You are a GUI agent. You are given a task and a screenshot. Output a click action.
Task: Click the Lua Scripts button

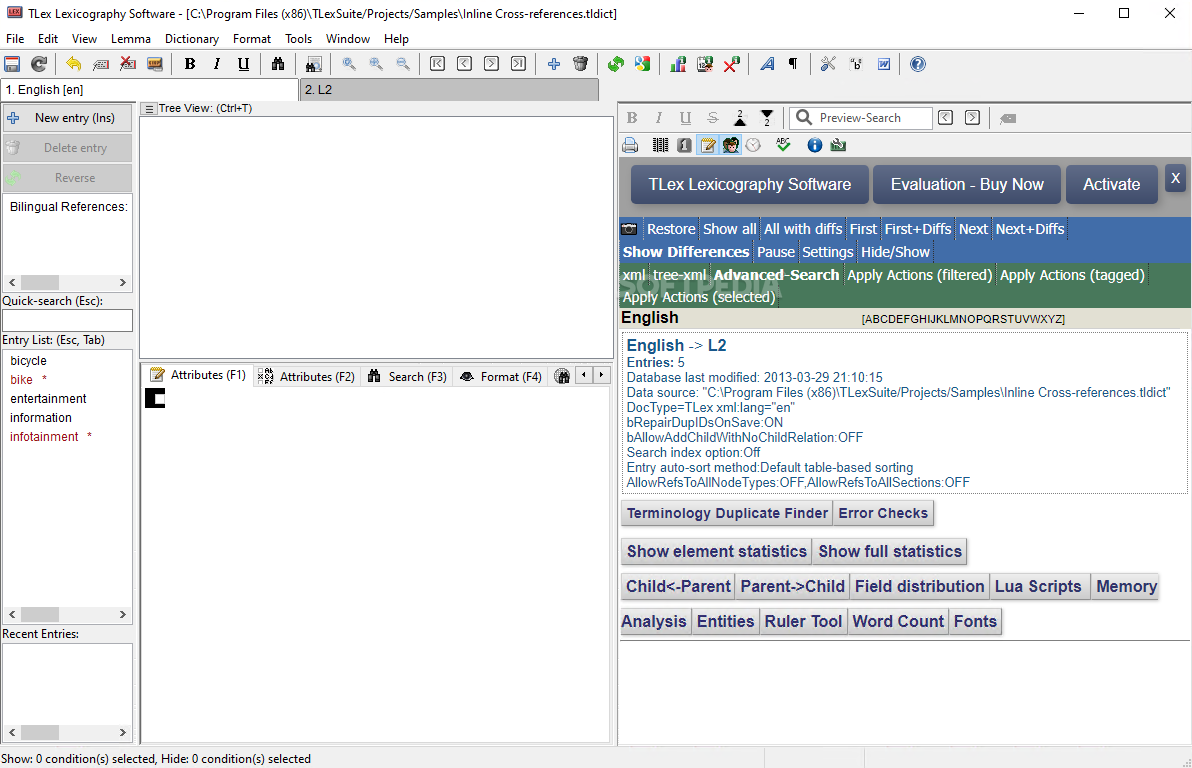pos(1038,586)
